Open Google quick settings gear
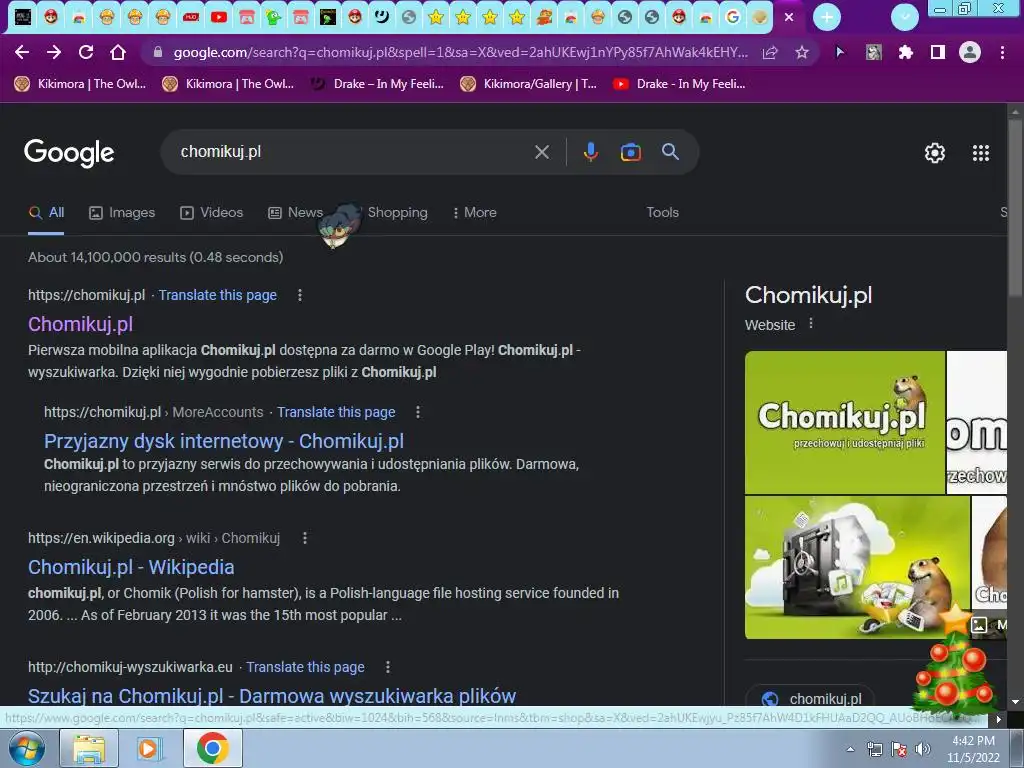This screenshot has width=1024, height=768. click(x=935, y=153)
